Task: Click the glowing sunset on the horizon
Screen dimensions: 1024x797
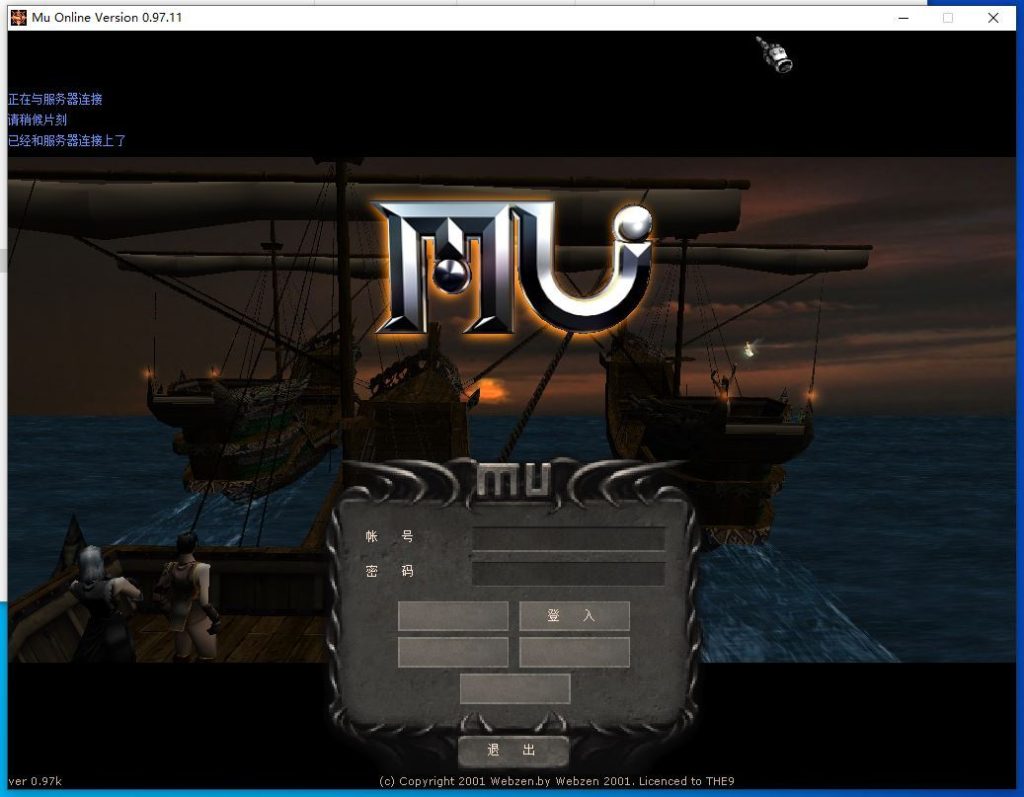Action: click(491, 390)
